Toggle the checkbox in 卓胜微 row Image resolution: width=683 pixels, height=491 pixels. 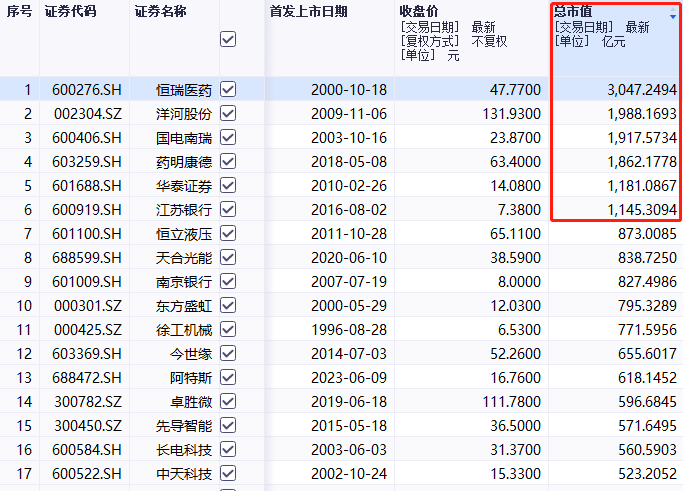pyautogui.click(x=228, y=401)
